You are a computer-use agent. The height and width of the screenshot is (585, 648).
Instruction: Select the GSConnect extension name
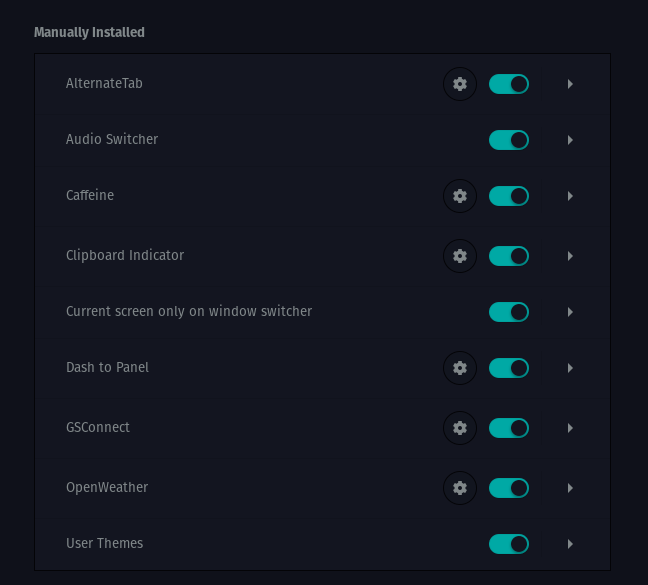[98, 427]
